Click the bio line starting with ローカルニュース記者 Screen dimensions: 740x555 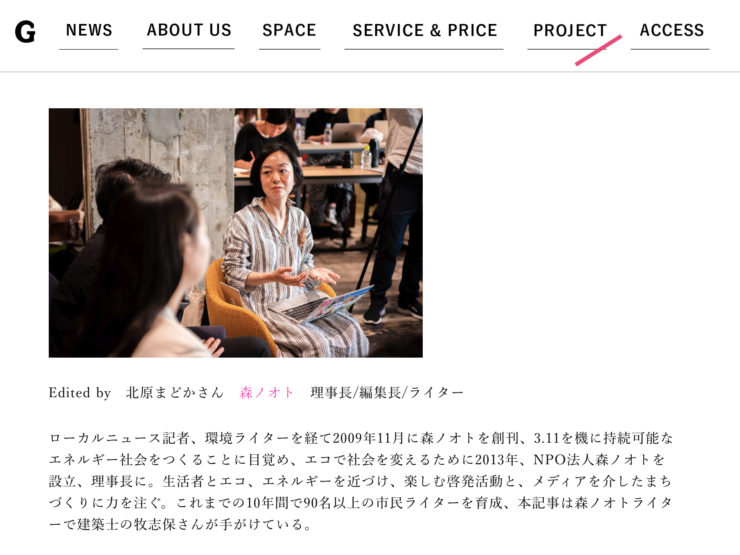pyautogui.click(x=361, y=438)
